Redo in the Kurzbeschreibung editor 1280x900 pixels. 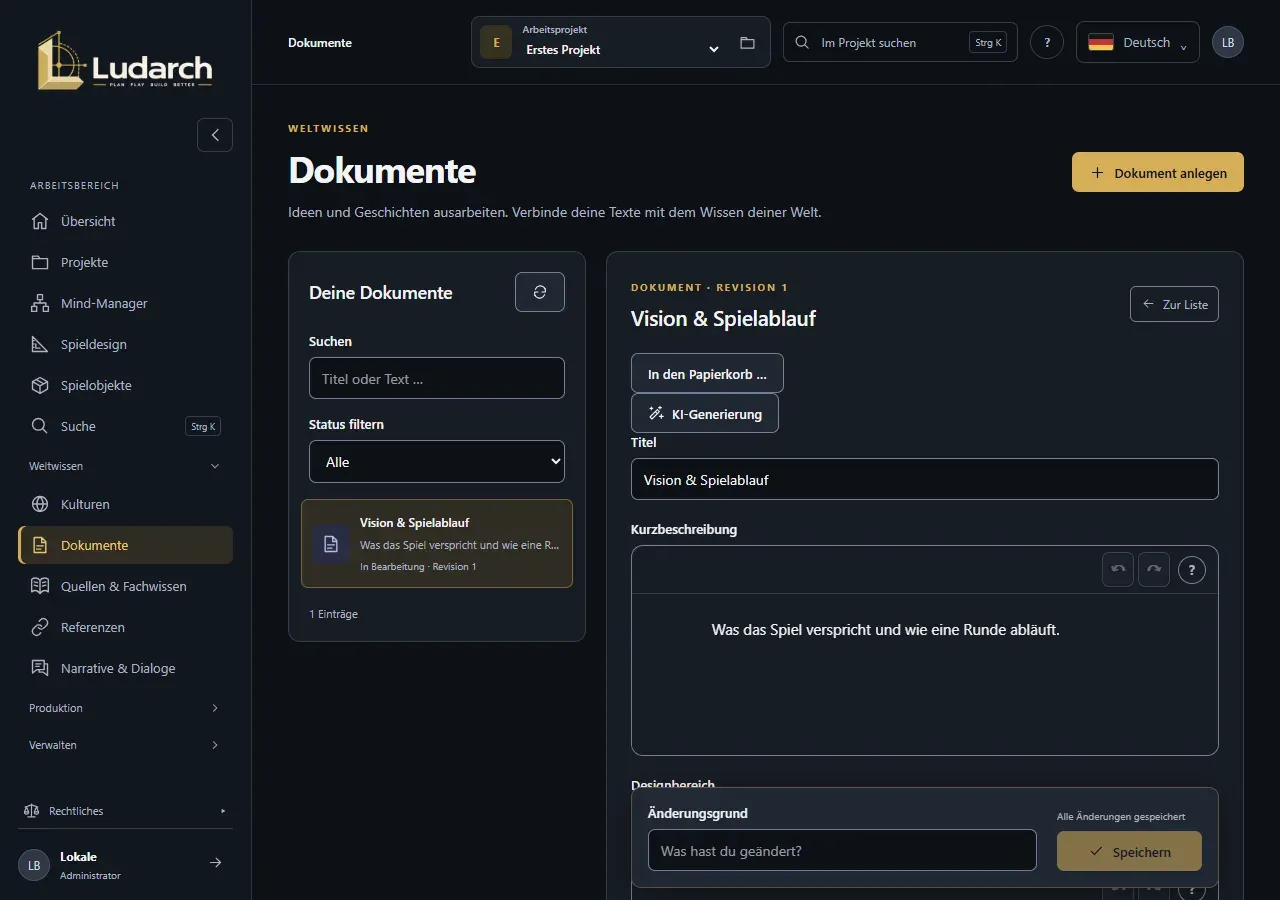1154,569
